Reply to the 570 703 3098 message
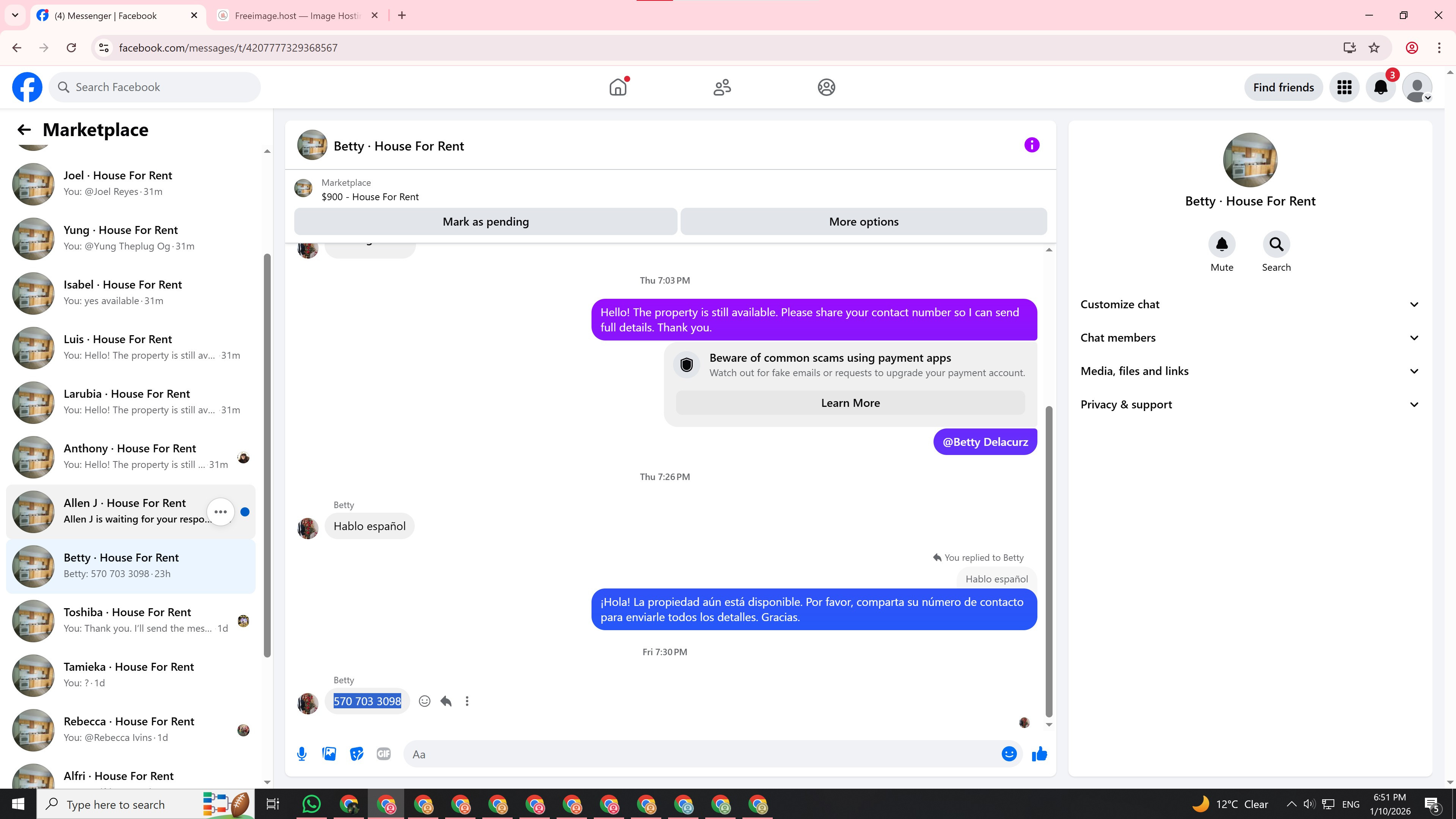The height and width of the screenshot is (819, 1456). [446, 701]
